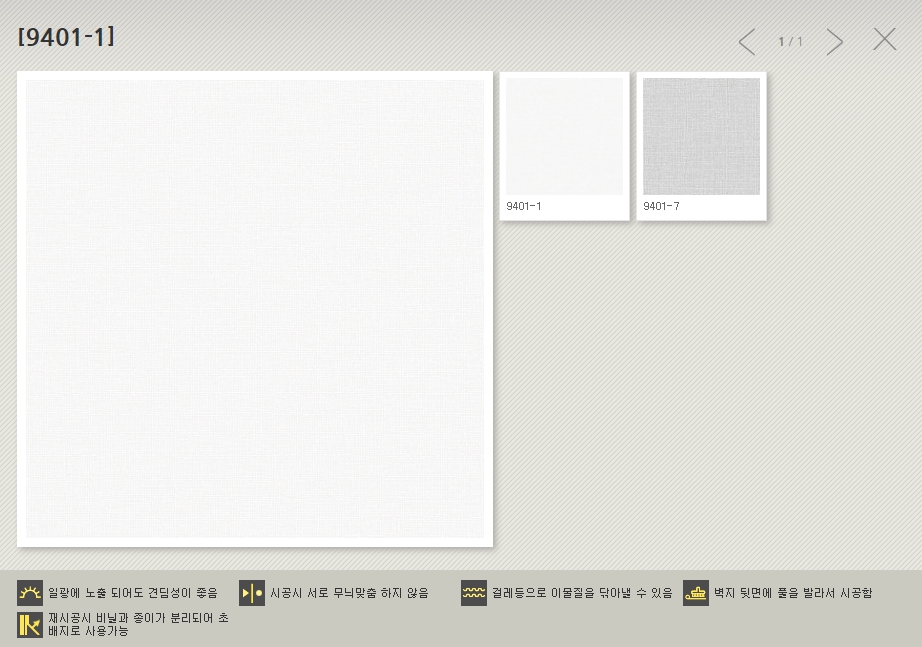922x647 pixels.
Task: Click the '벽지 뒷면에 풀을 발라서 시공함' text
Action: click(x=792, y=593)
